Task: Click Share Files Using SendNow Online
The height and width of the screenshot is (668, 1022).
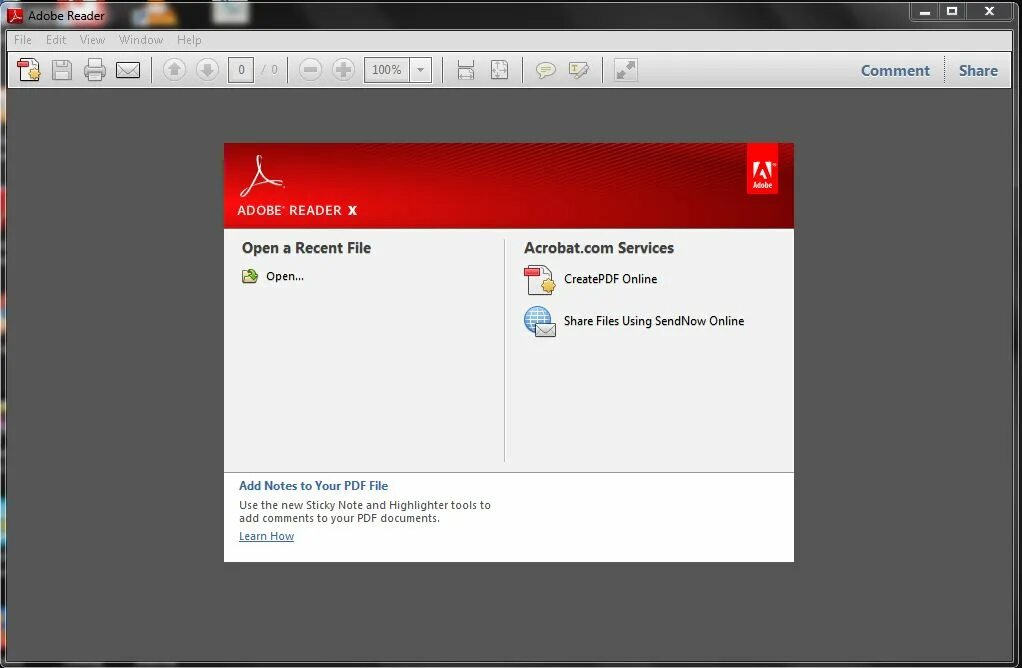Action: click(x=654, y=321)
